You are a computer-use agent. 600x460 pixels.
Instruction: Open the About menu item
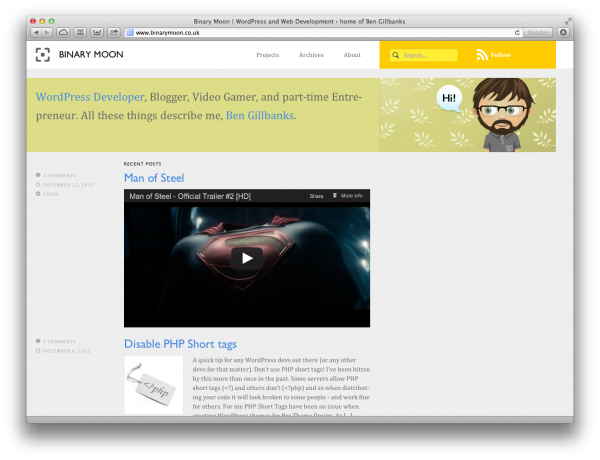(x=352, y=55)
